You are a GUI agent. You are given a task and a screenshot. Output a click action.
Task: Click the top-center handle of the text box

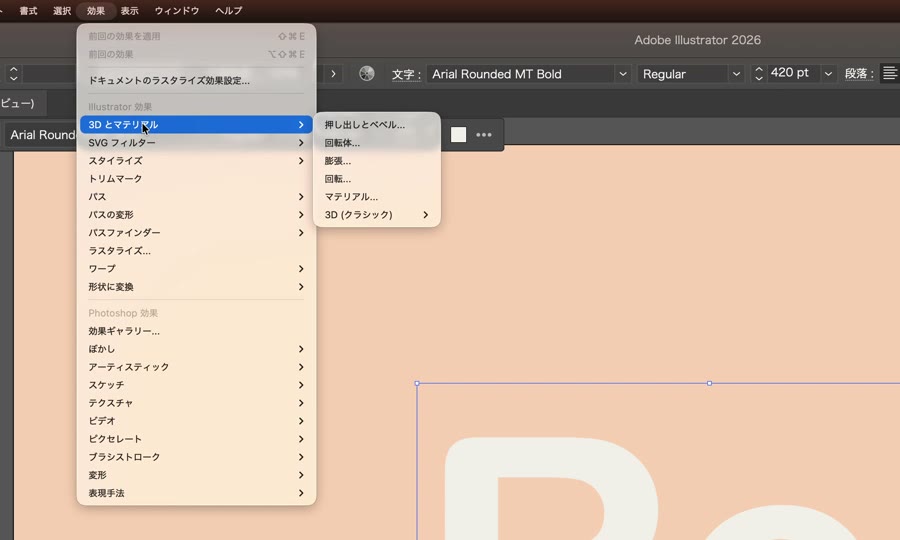[x=709, y=383]
